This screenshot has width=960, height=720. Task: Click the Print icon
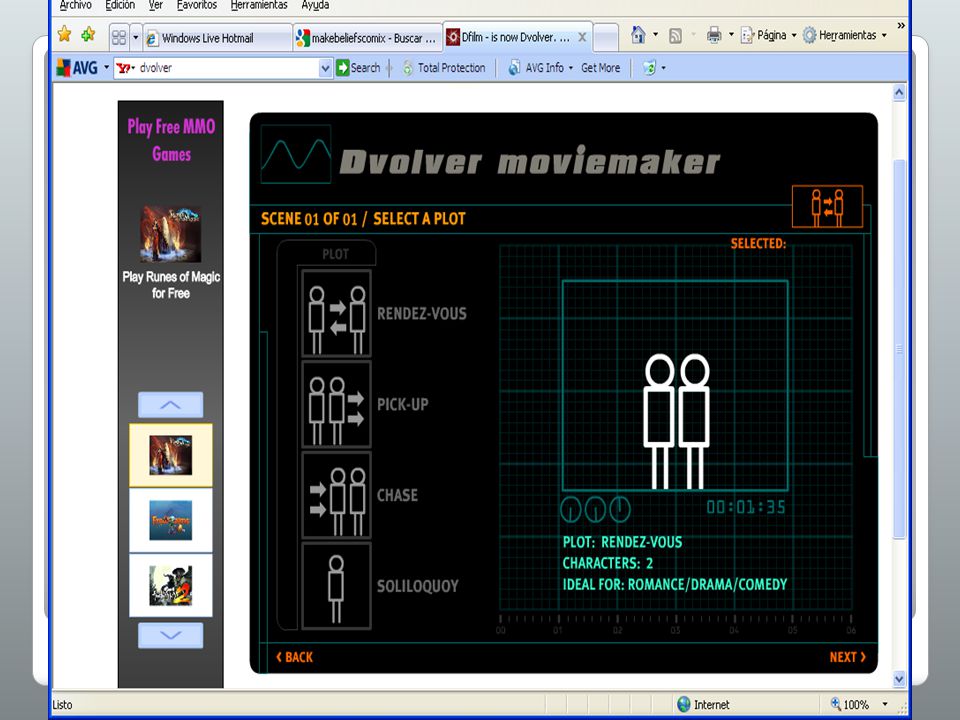pyautogui.click(x=714, y=36)
